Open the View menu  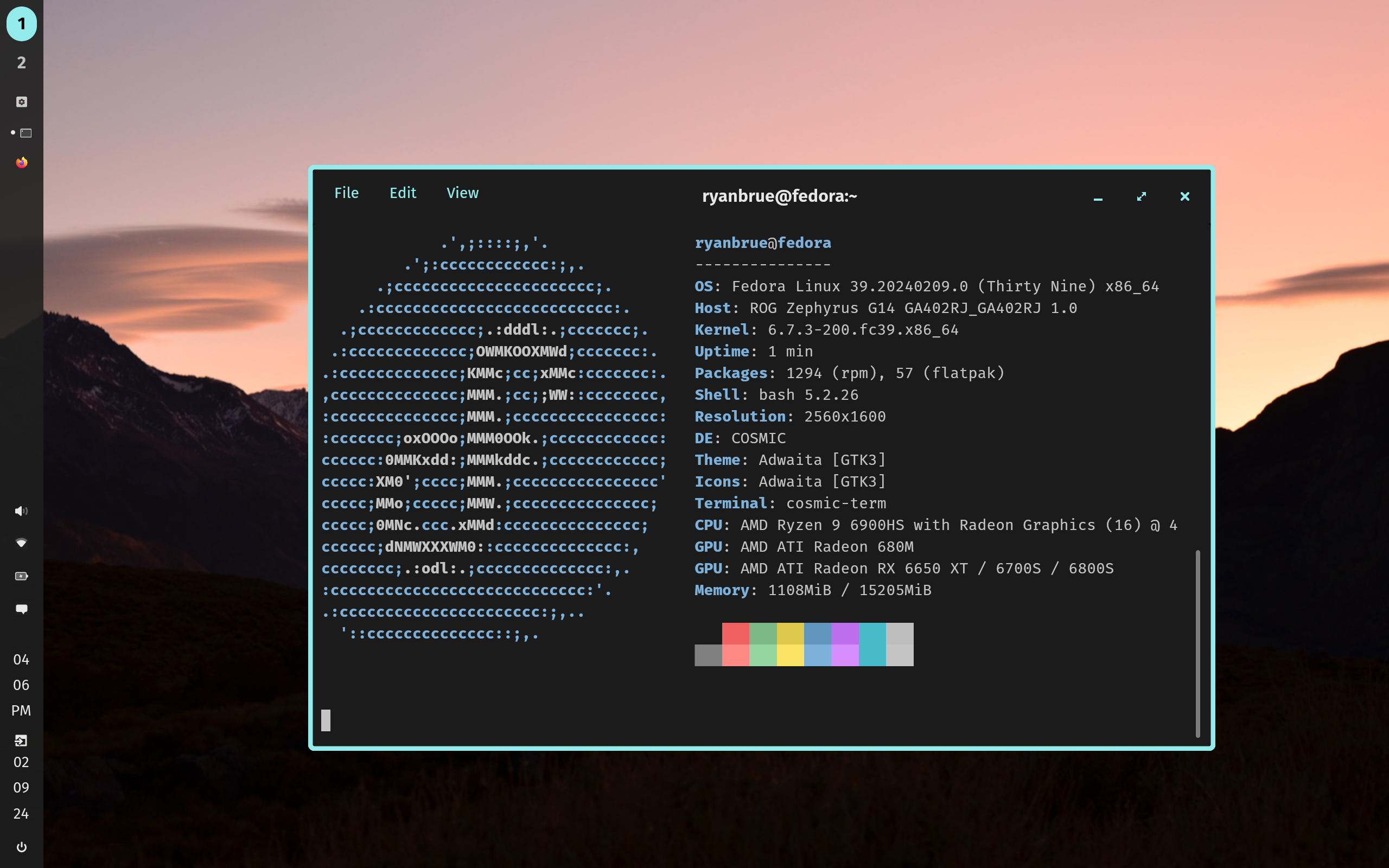462,194
